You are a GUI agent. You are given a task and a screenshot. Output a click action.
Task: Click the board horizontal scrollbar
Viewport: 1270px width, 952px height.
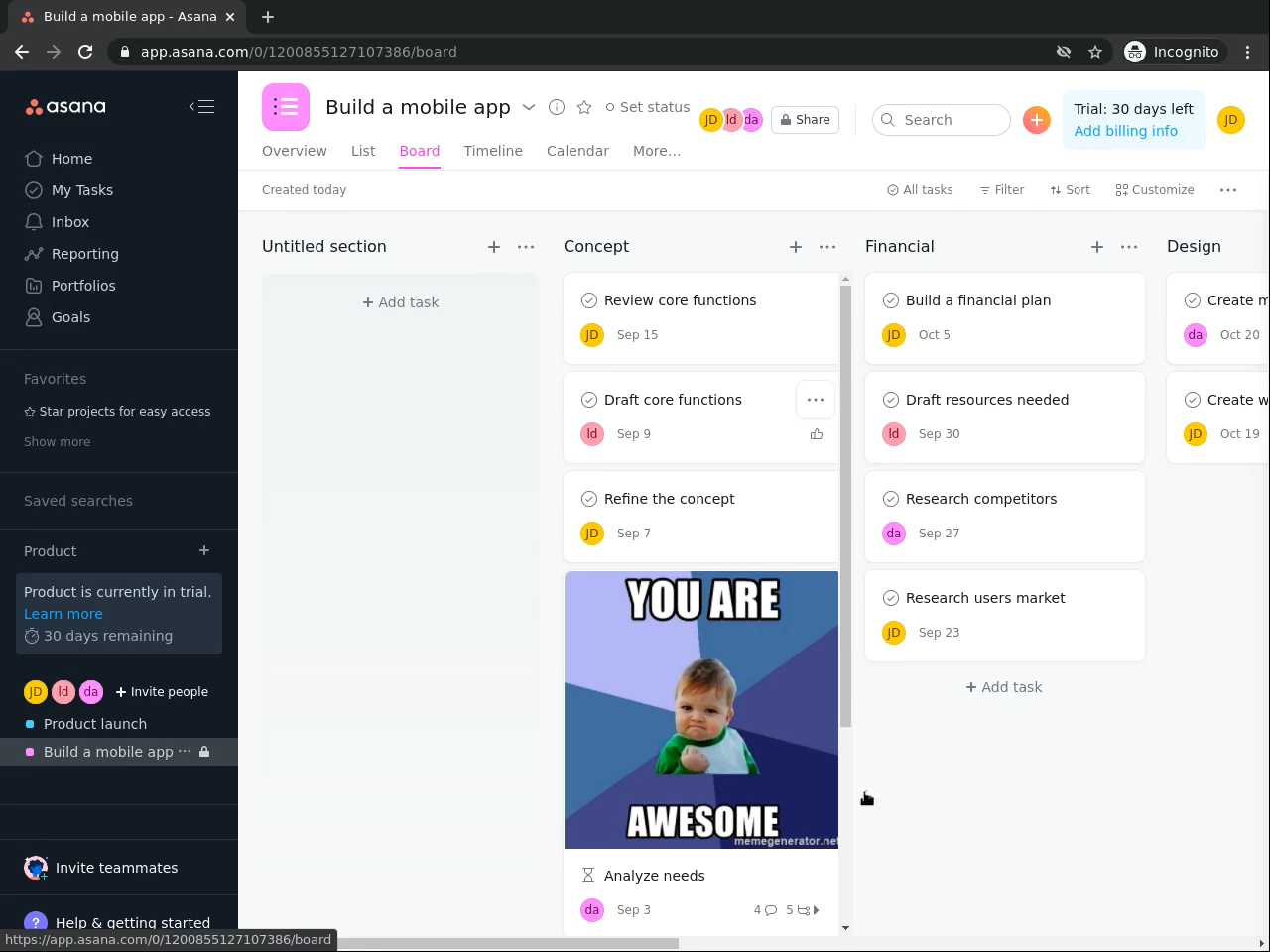(459, 943)
